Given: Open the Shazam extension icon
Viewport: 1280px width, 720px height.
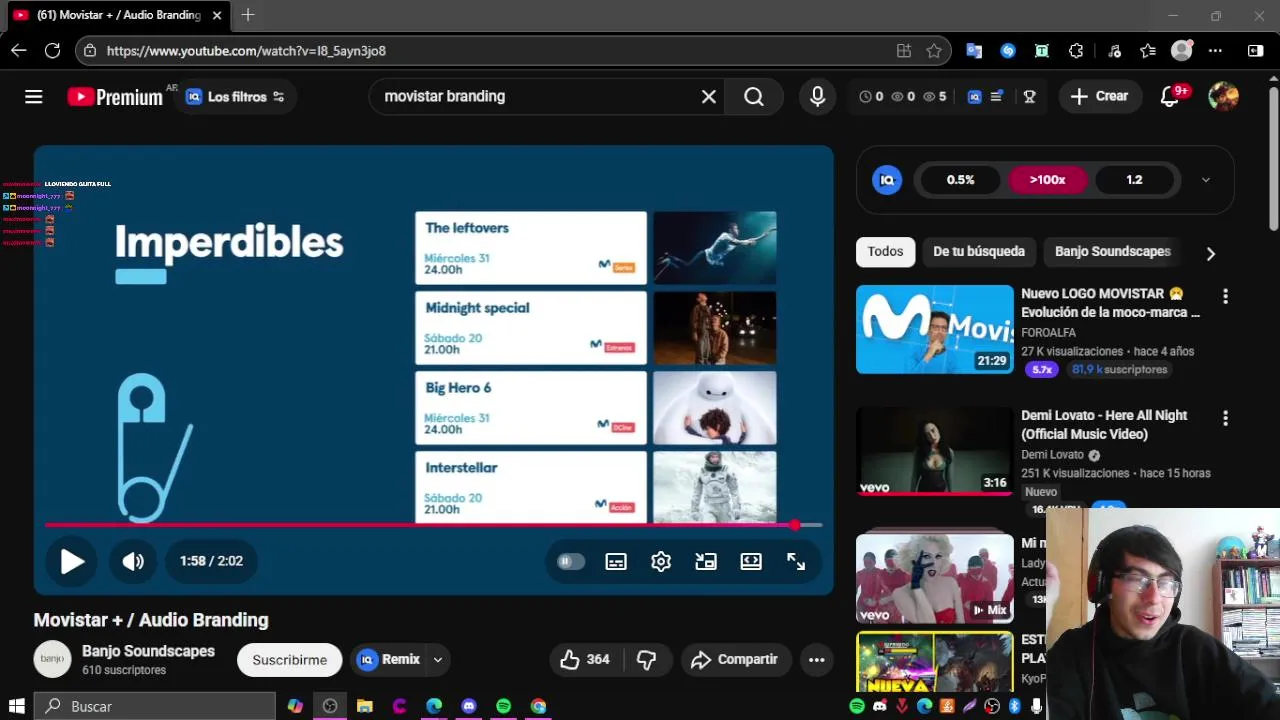Looking at the screenshot, I should tap(1008, 51).
